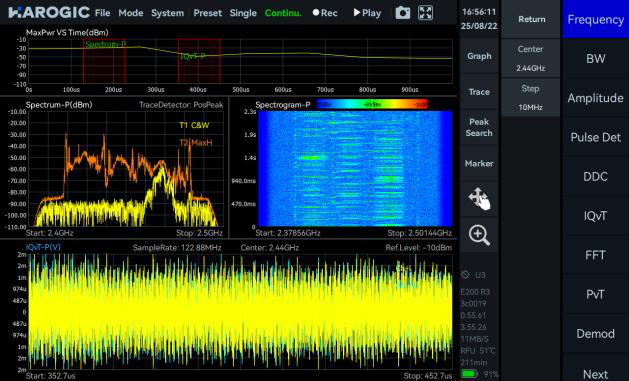Open the DDC tab
This screenshot has width=629, height=381.
[595, 176]
